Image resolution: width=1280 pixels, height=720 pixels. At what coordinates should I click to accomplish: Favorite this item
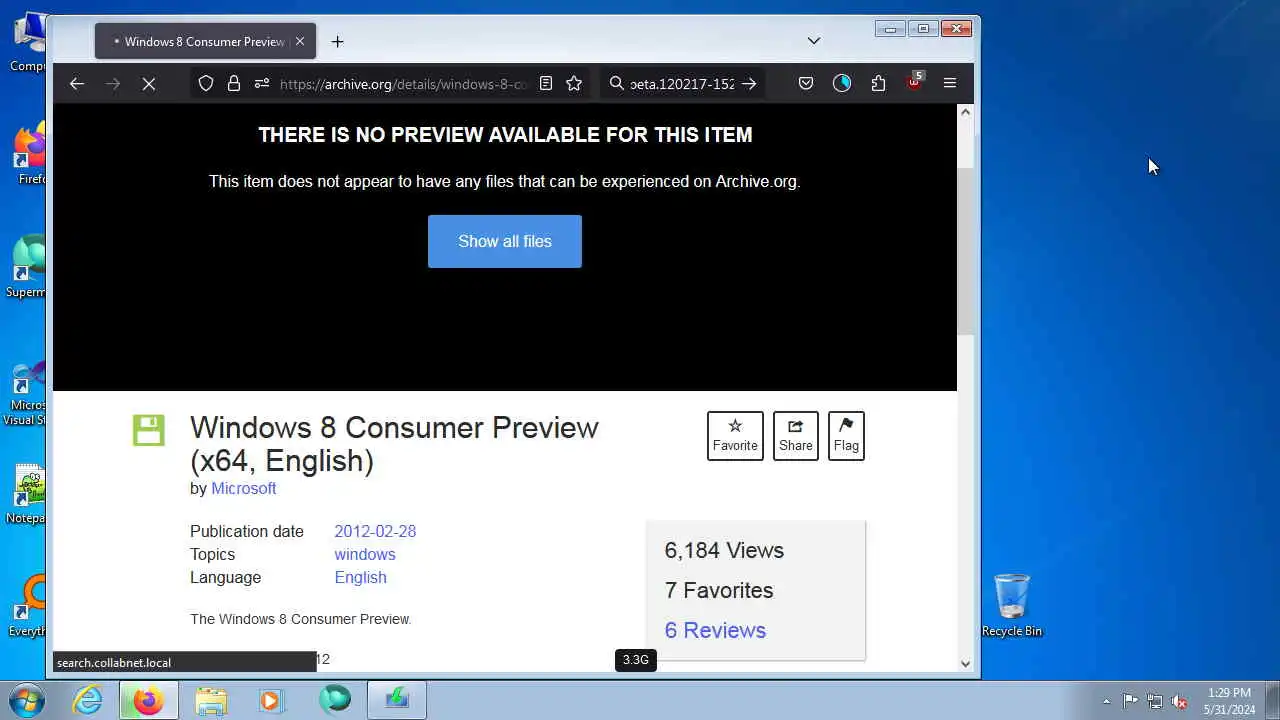point(735,436)
